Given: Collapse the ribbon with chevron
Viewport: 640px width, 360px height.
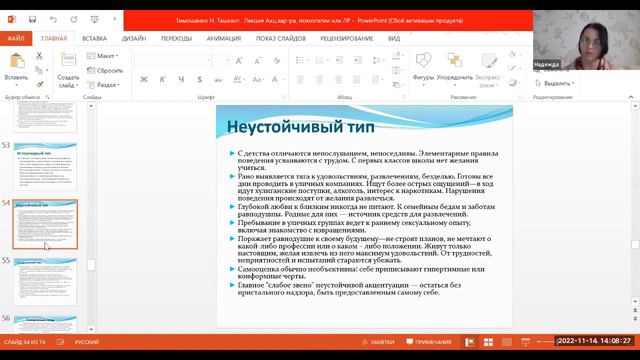Looking at the screenshot, I should pyautogui.click(x=631, y=97).
